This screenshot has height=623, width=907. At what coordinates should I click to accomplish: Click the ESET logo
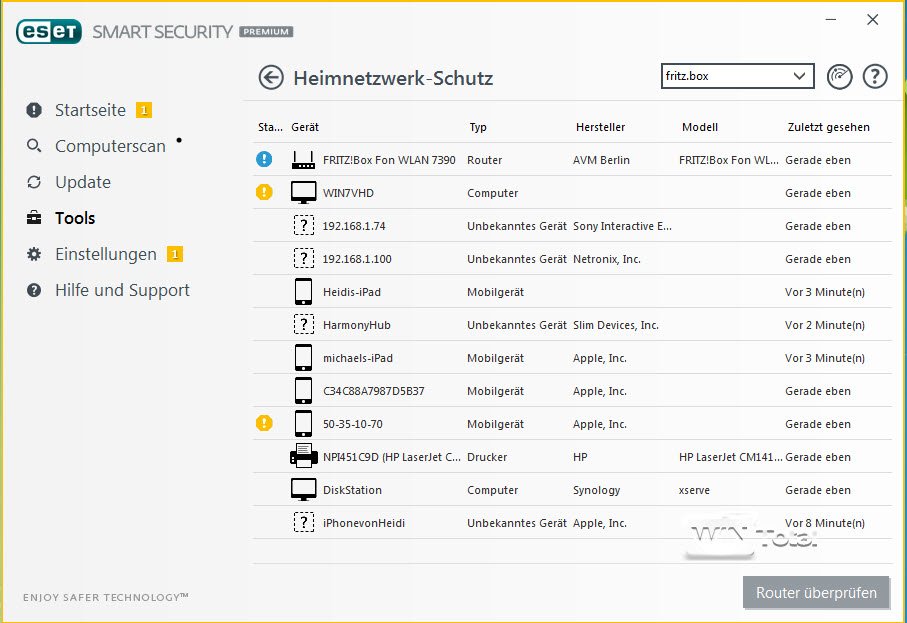49,31
